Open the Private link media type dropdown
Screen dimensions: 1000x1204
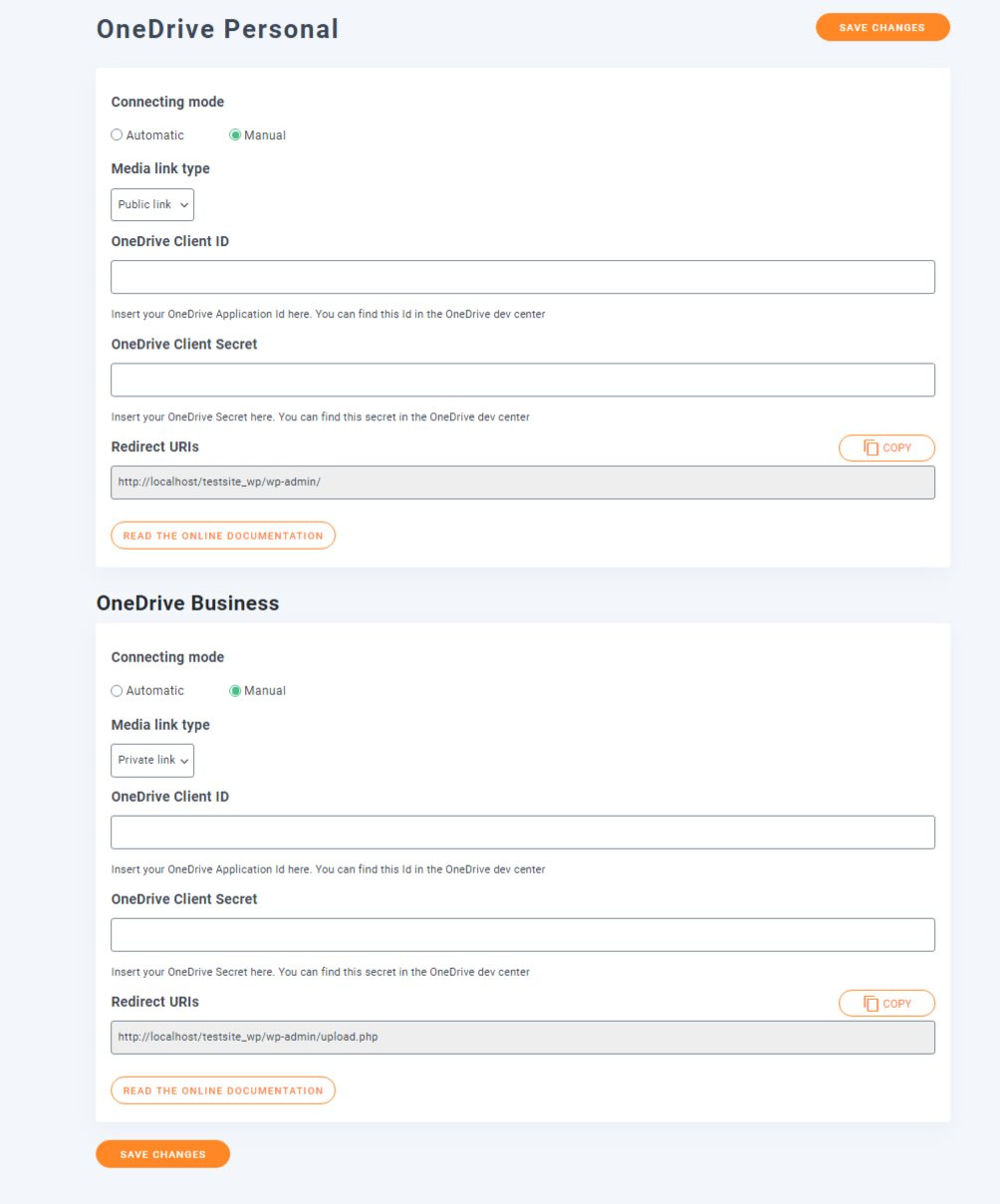(x=152, y=760)
